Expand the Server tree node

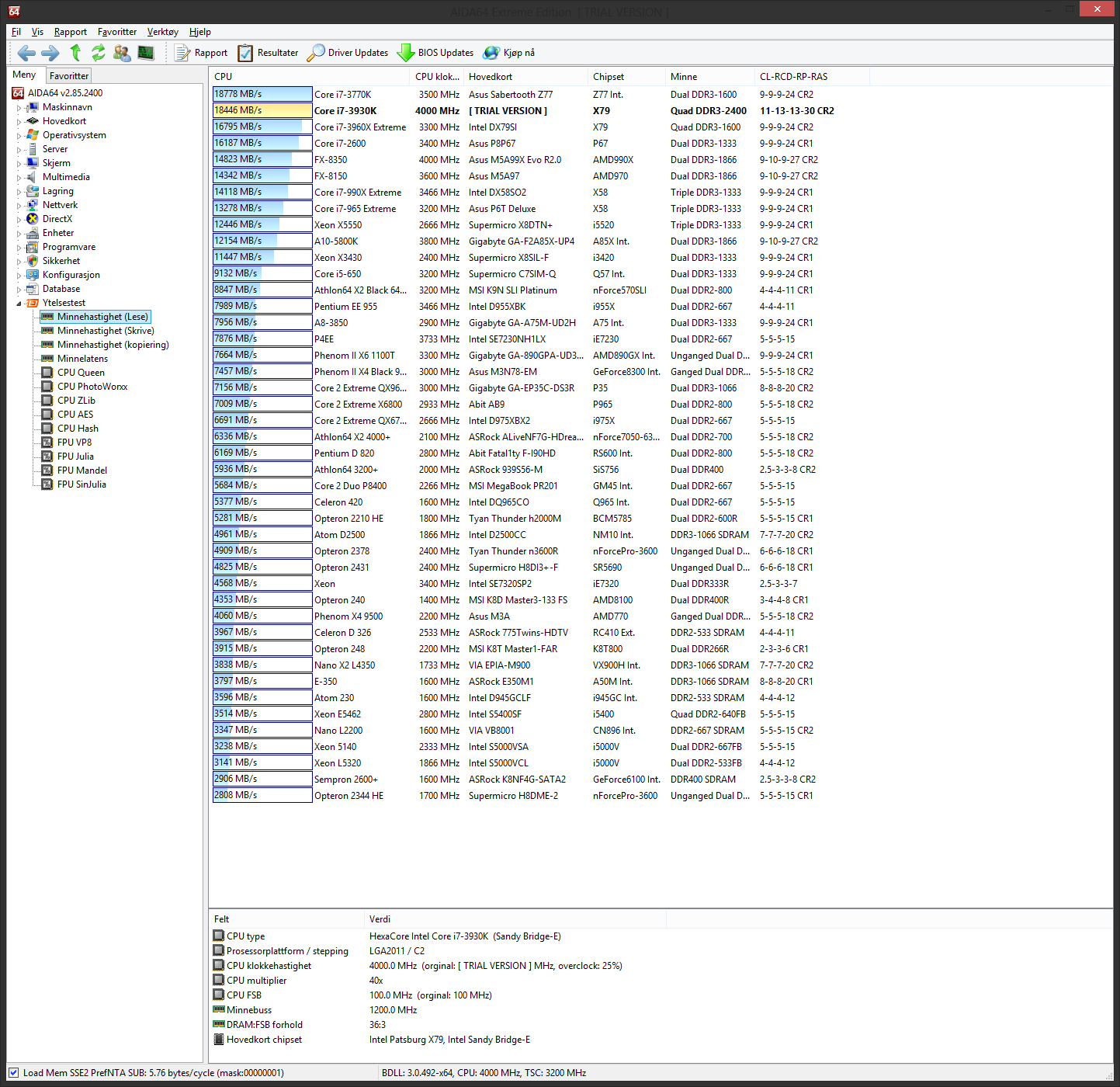coord(19,150)
